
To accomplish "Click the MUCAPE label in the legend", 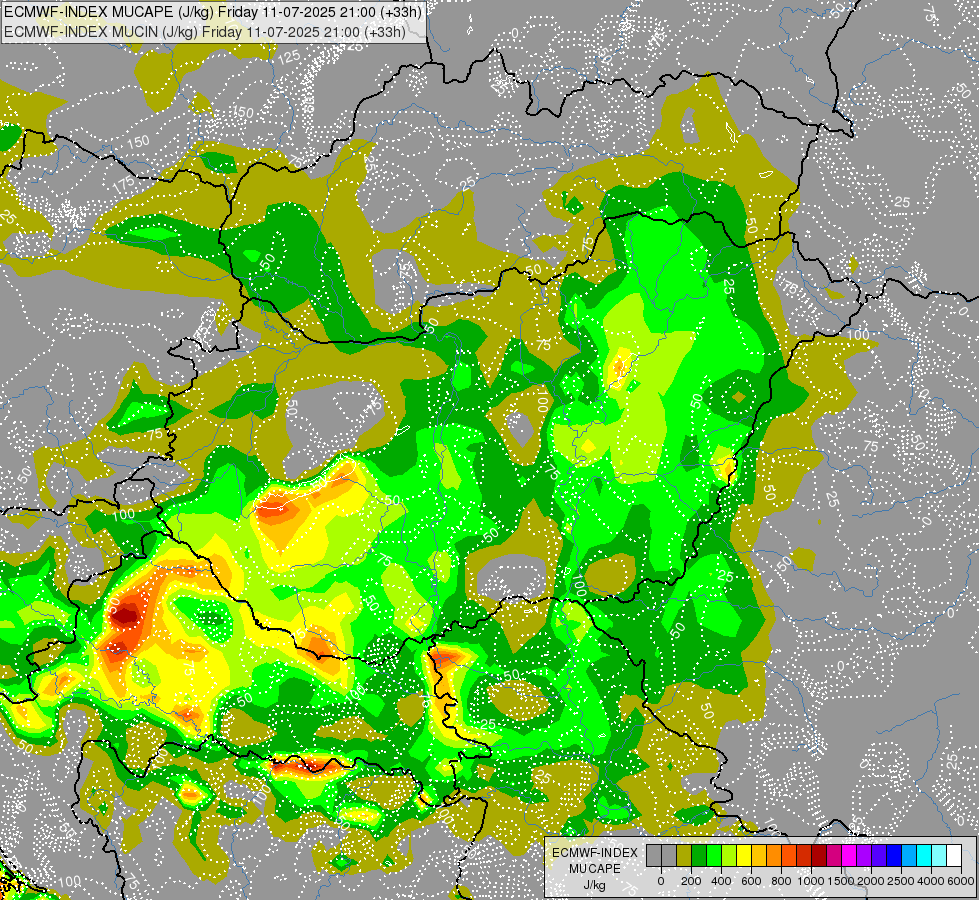I will click(x=595, y=869).
